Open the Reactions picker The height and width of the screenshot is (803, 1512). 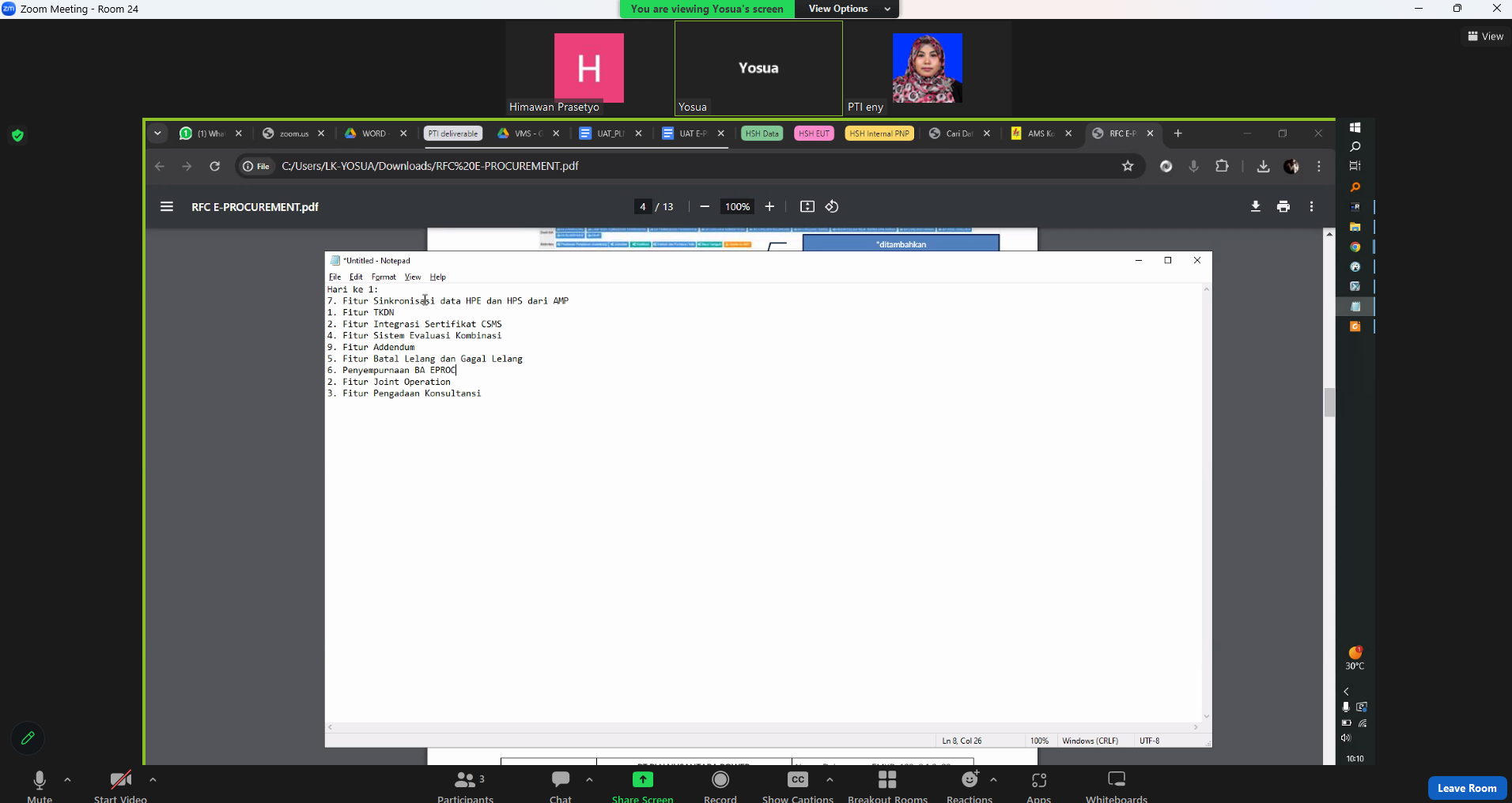[x=970, y=782]
